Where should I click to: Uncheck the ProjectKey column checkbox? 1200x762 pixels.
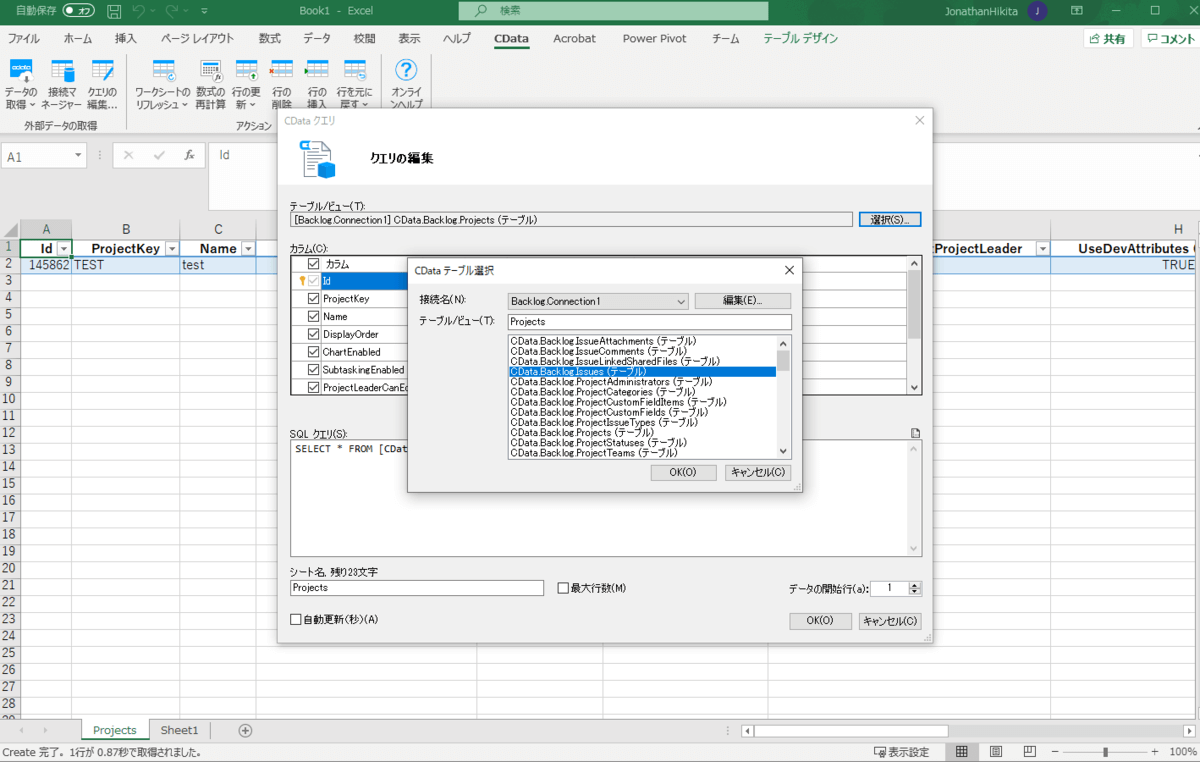click(x=314, y=299)
